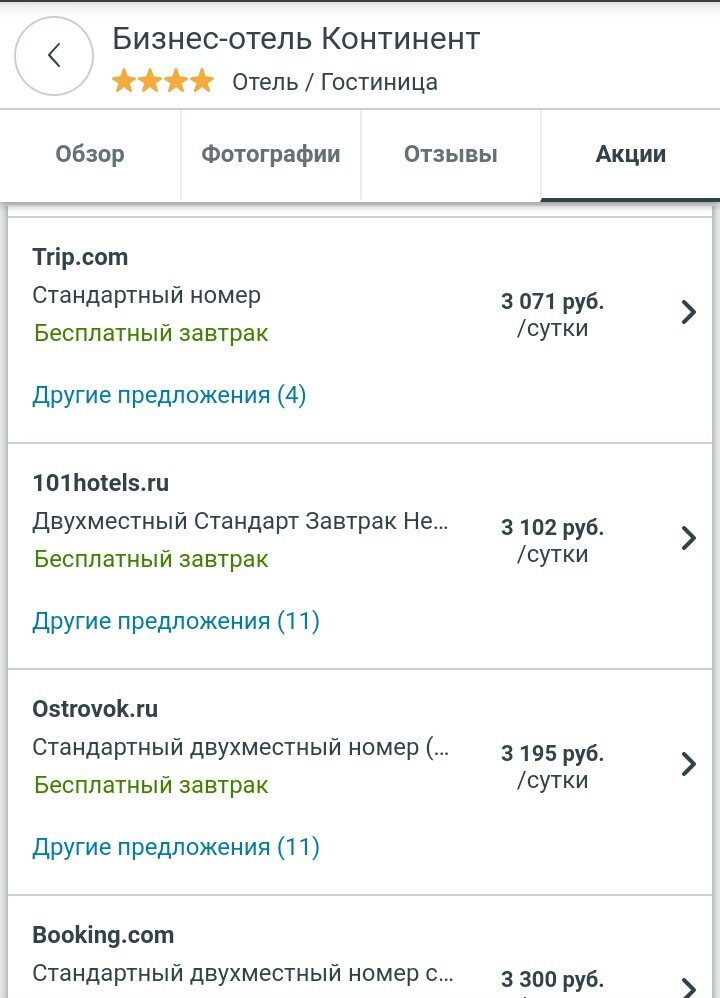
Task: Tap the back arrow button
Action: [54, 56]
